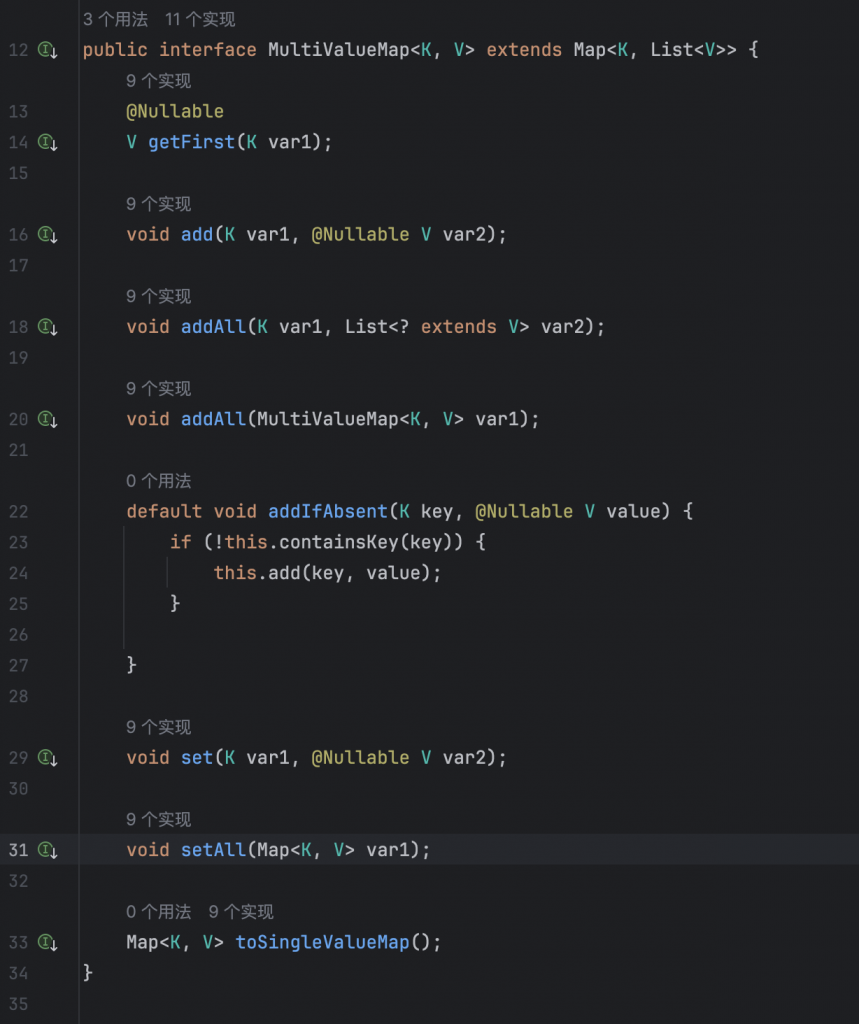Screen dimensions: 859x1024
Task: Click the implemented-by icon on line 18
Action: (47, 327)
